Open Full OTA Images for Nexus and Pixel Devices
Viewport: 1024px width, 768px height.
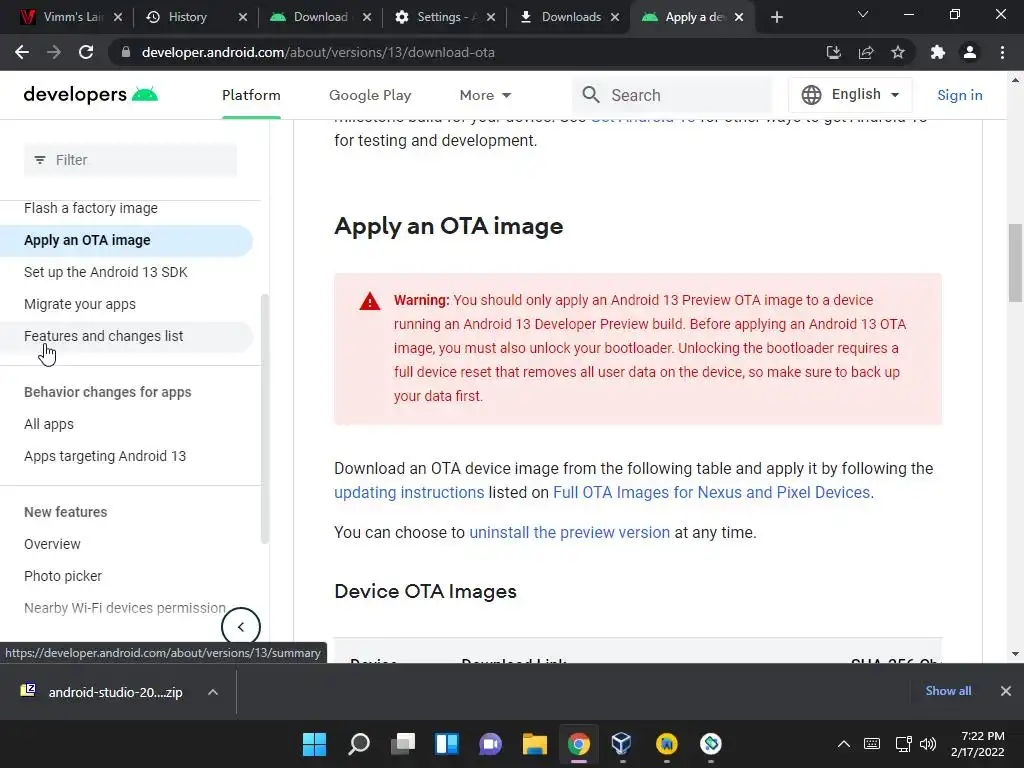tap(711, 492)
